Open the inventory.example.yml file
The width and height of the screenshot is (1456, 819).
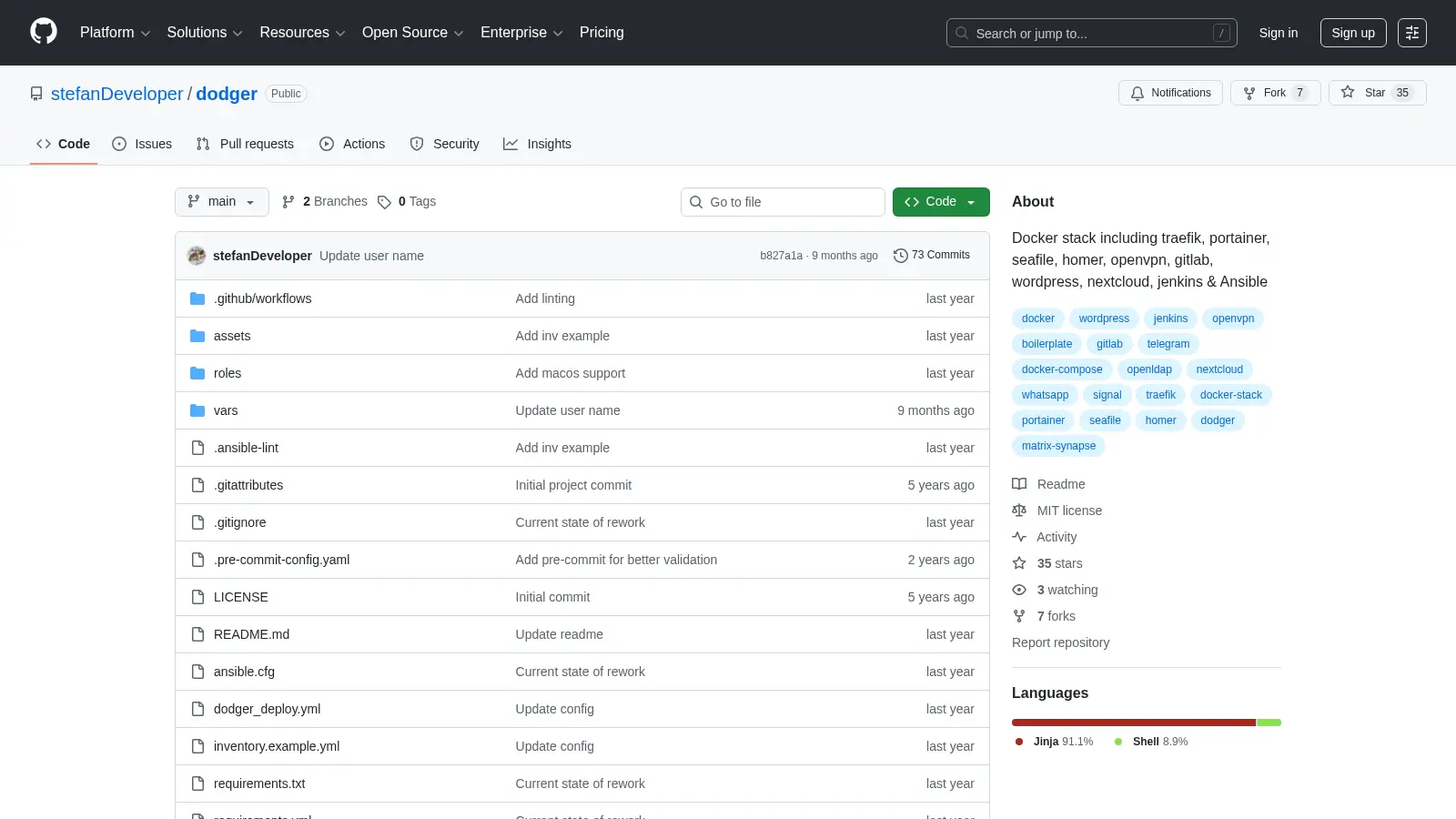[277, 746]
